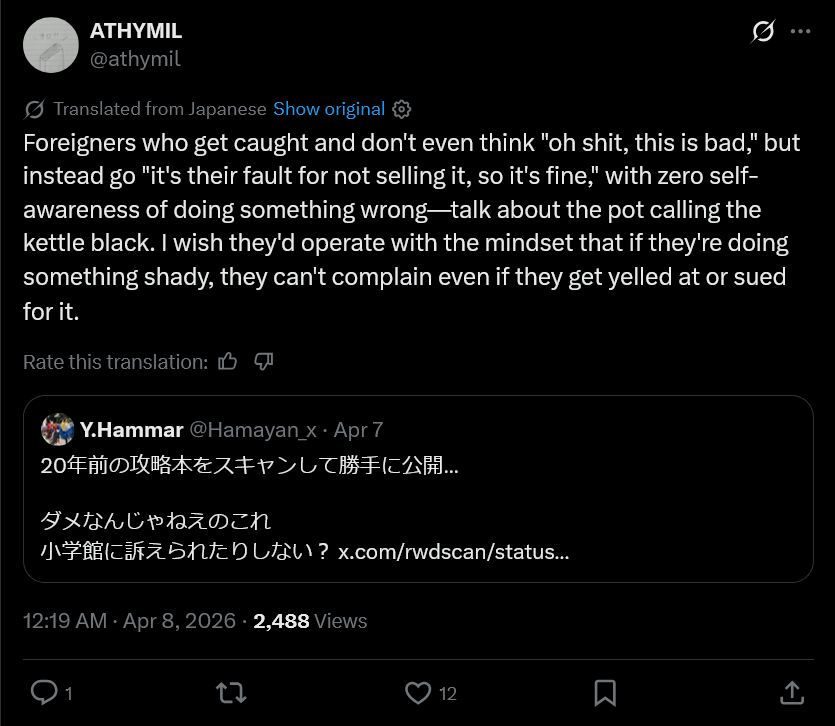Click the @athymil handle
The width and height of the screenshot is (835, 726).
[x=136, y=59]
